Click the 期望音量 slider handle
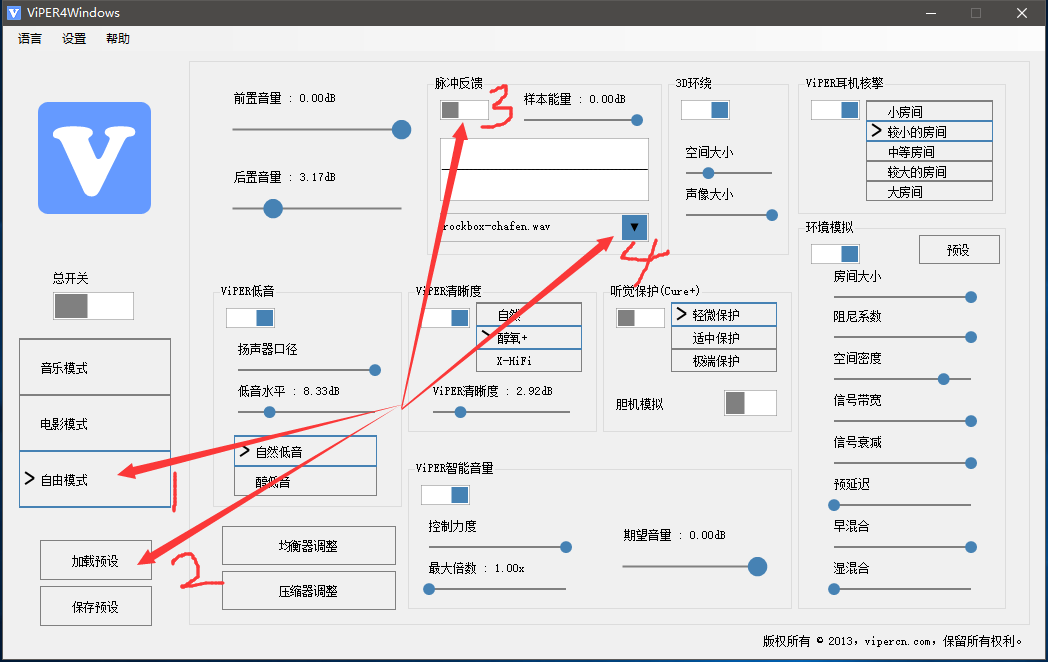Viewport: 1048px width, 662px height. coord(757,567)
